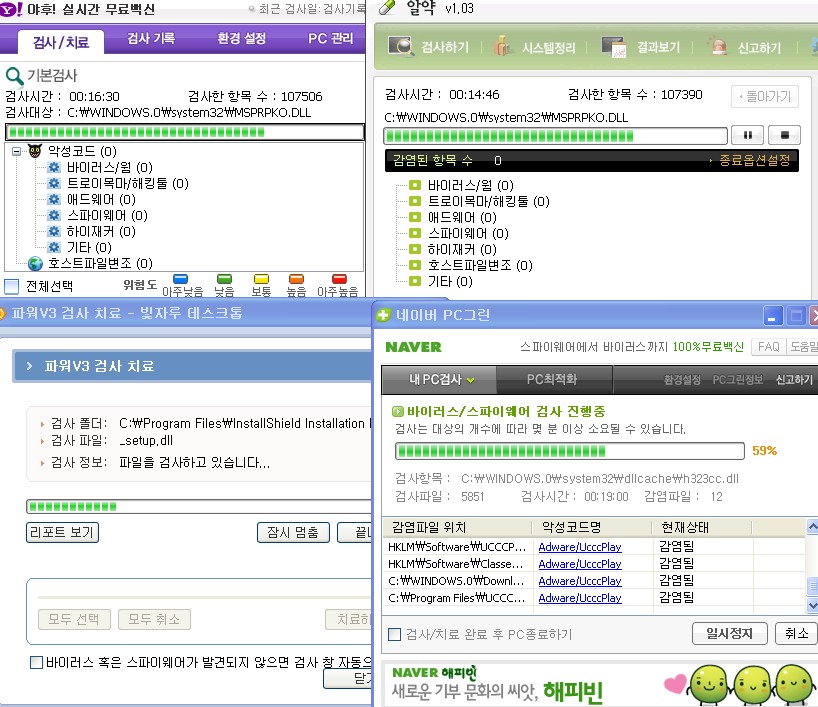The image size is (818, 707).
Task: Click the gear icon next to Yahoo 애드웨어
Action: pos(54,199)
